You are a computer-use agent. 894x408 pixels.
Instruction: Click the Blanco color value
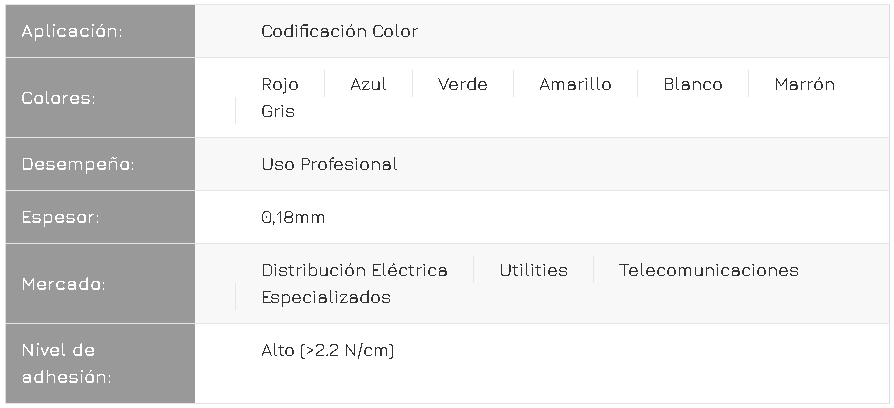tap(692, 84)
